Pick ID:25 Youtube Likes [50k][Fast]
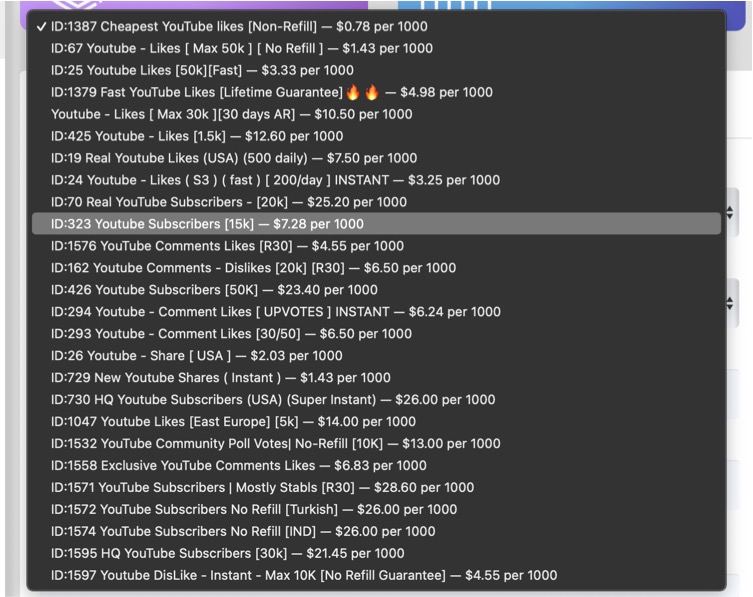Screen dimensions: 753x597 pyautogui.click(x=376, y=70)
